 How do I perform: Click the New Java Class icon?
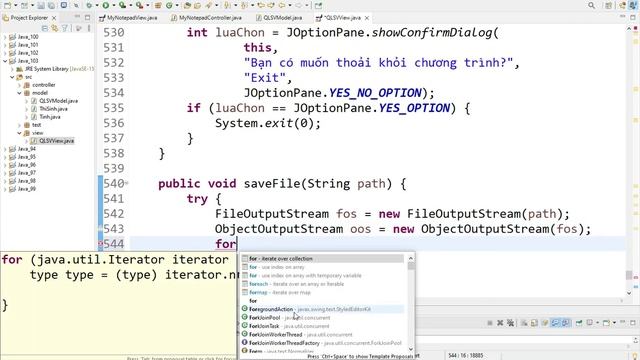click(169, 5)
